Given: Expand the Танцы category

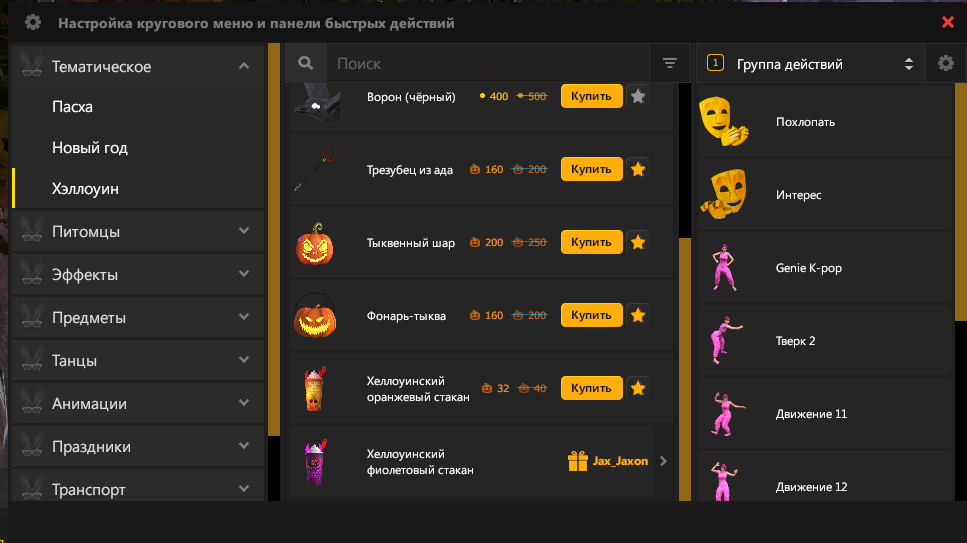Looking at the screenshot, I should pos(244,360).
